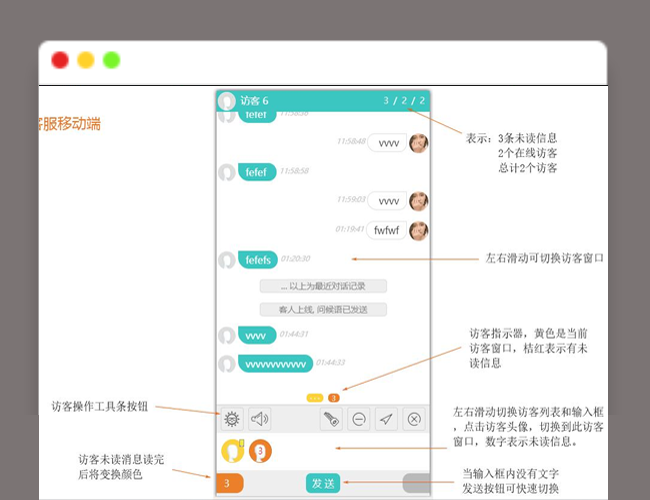Select the flashlight icon in visitor toolbar

coord(331,419)
